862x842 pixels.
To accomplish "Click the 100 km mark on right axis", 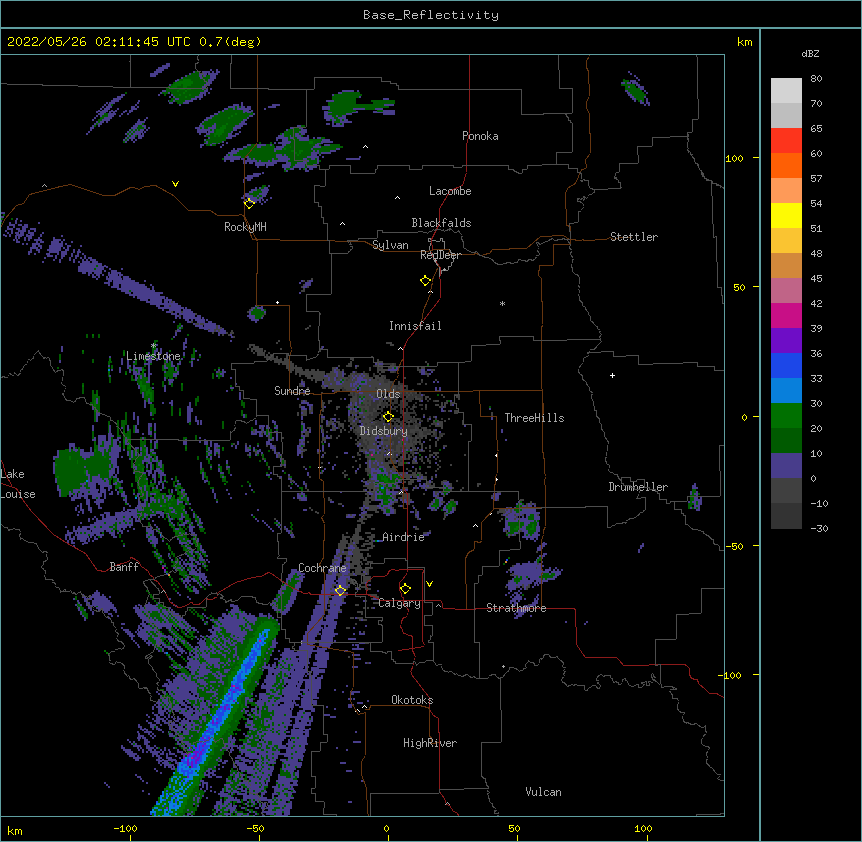I will tap(734, 158).
